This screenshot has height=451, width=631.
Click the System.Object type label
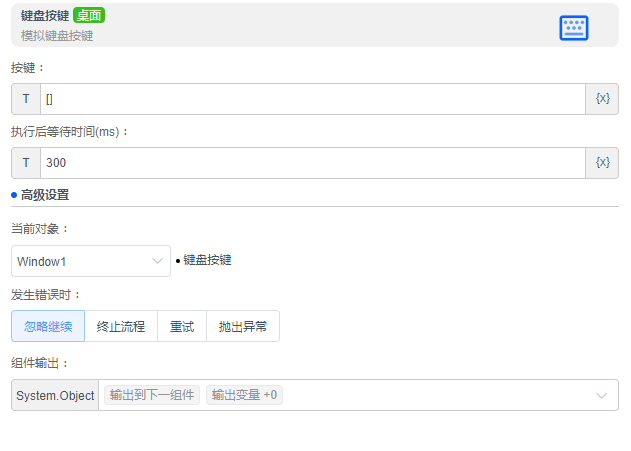[55, 395]
